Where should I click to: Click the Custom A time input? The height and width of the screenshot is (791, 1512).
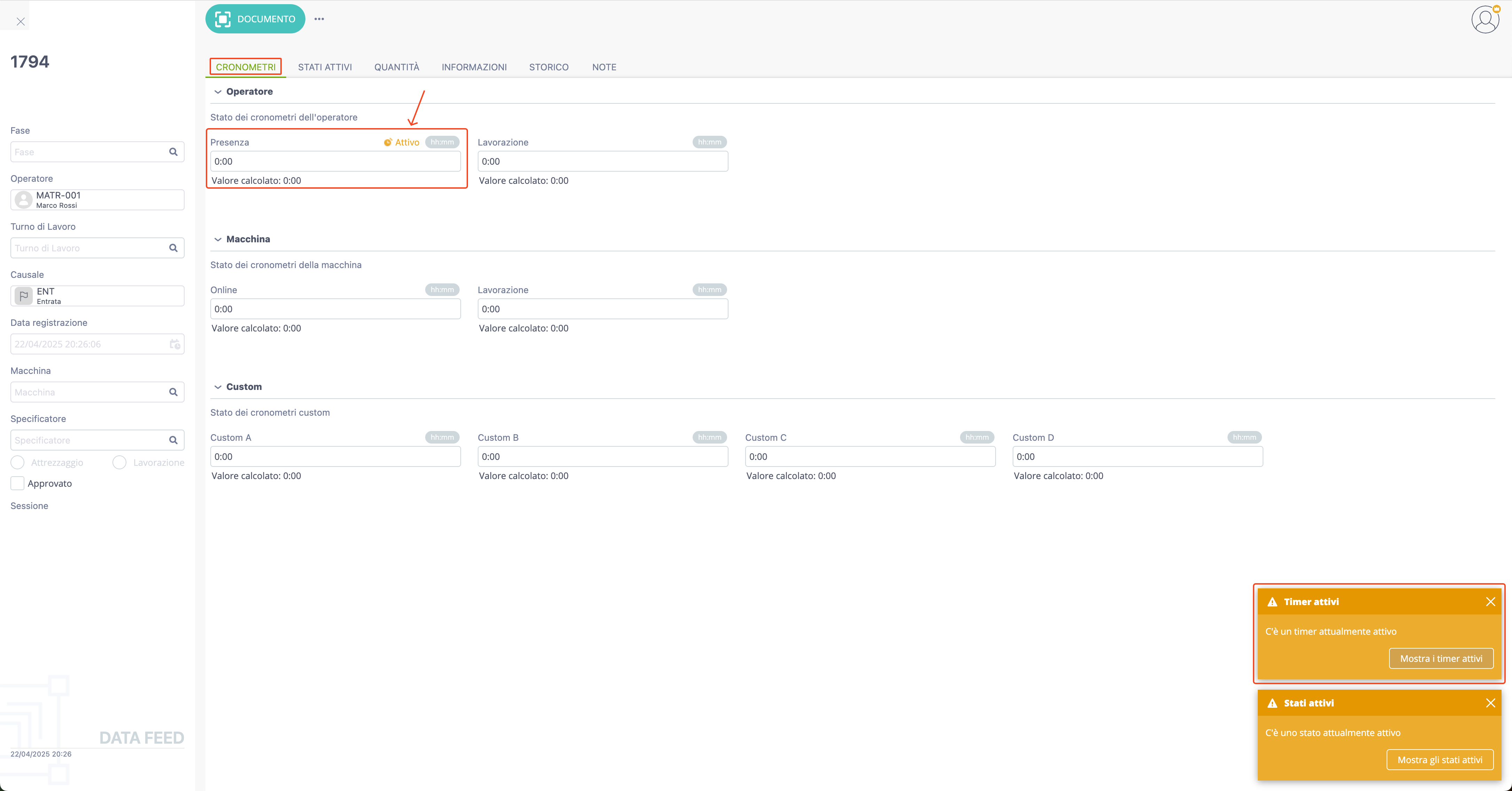point(336,456)
